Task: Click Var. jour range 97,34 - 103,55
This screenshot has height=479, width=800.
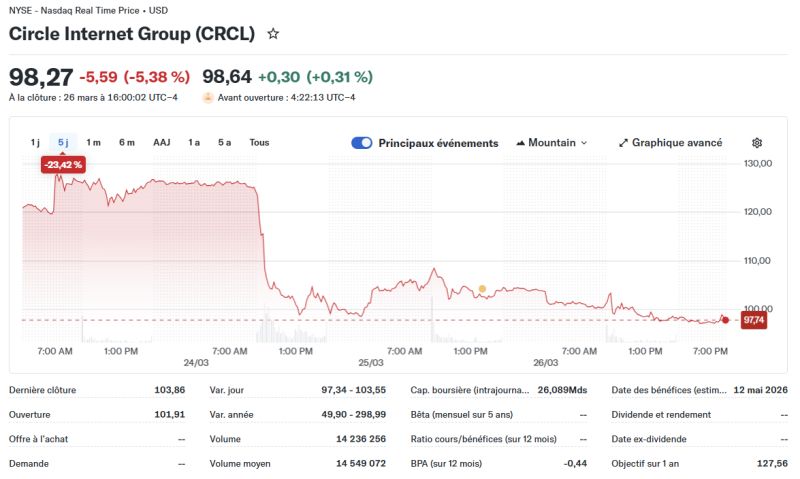Action: coord(354,390)
